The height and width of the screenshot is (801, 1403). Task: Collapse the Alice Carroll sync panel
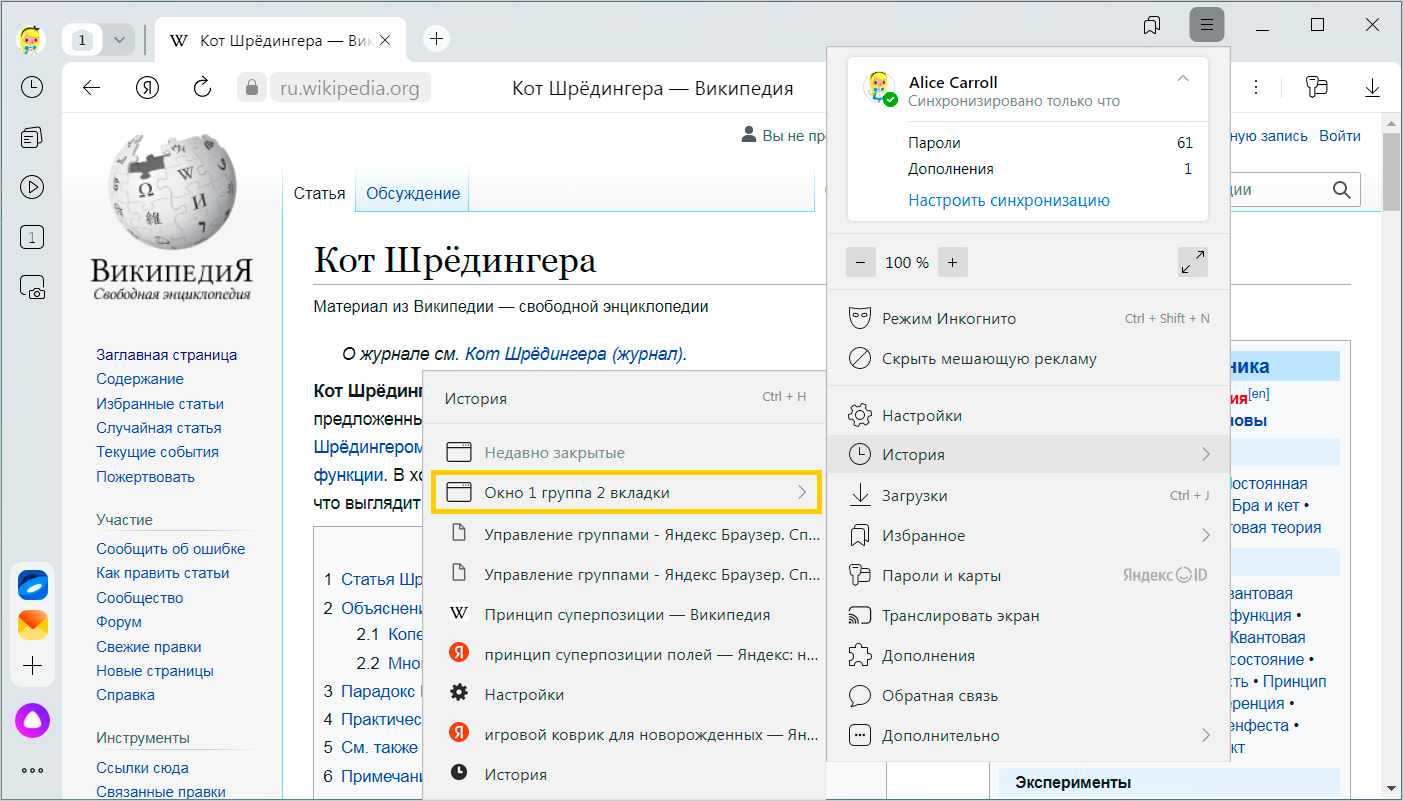coord(1183,79)
